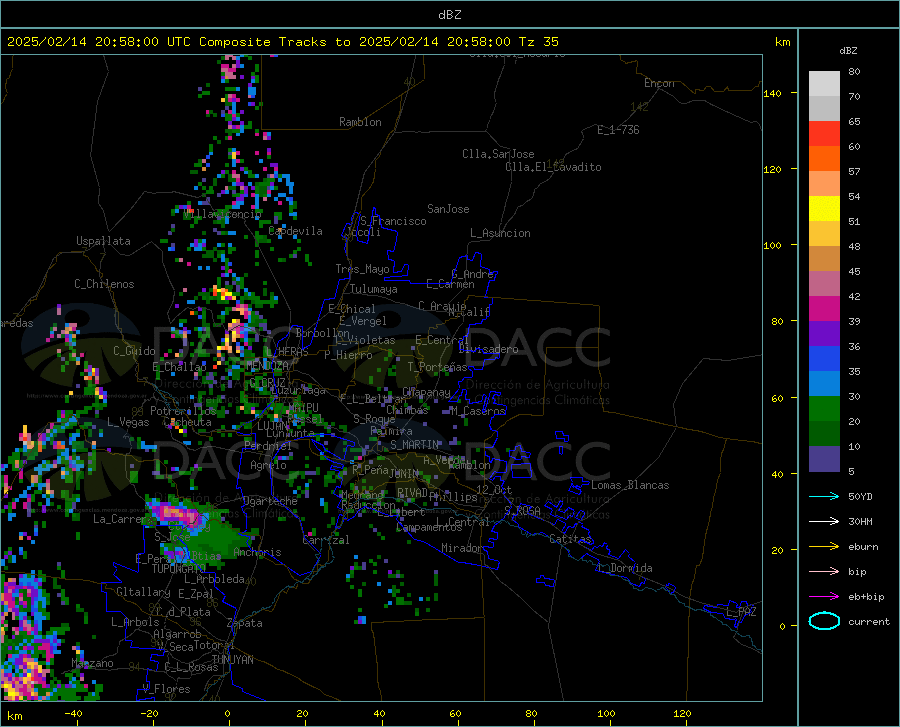This screenshot has height=727, width=900.
Task: Pick the light blue 30–35 dBZ swatch
Action: point(824,384)
